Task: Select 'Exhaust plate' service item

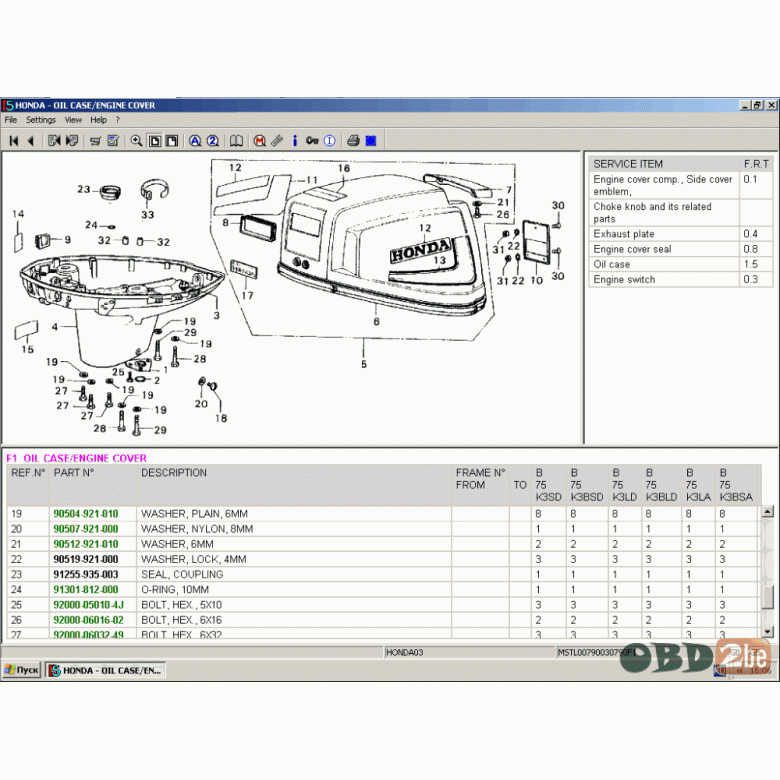Action: point(624,234)
